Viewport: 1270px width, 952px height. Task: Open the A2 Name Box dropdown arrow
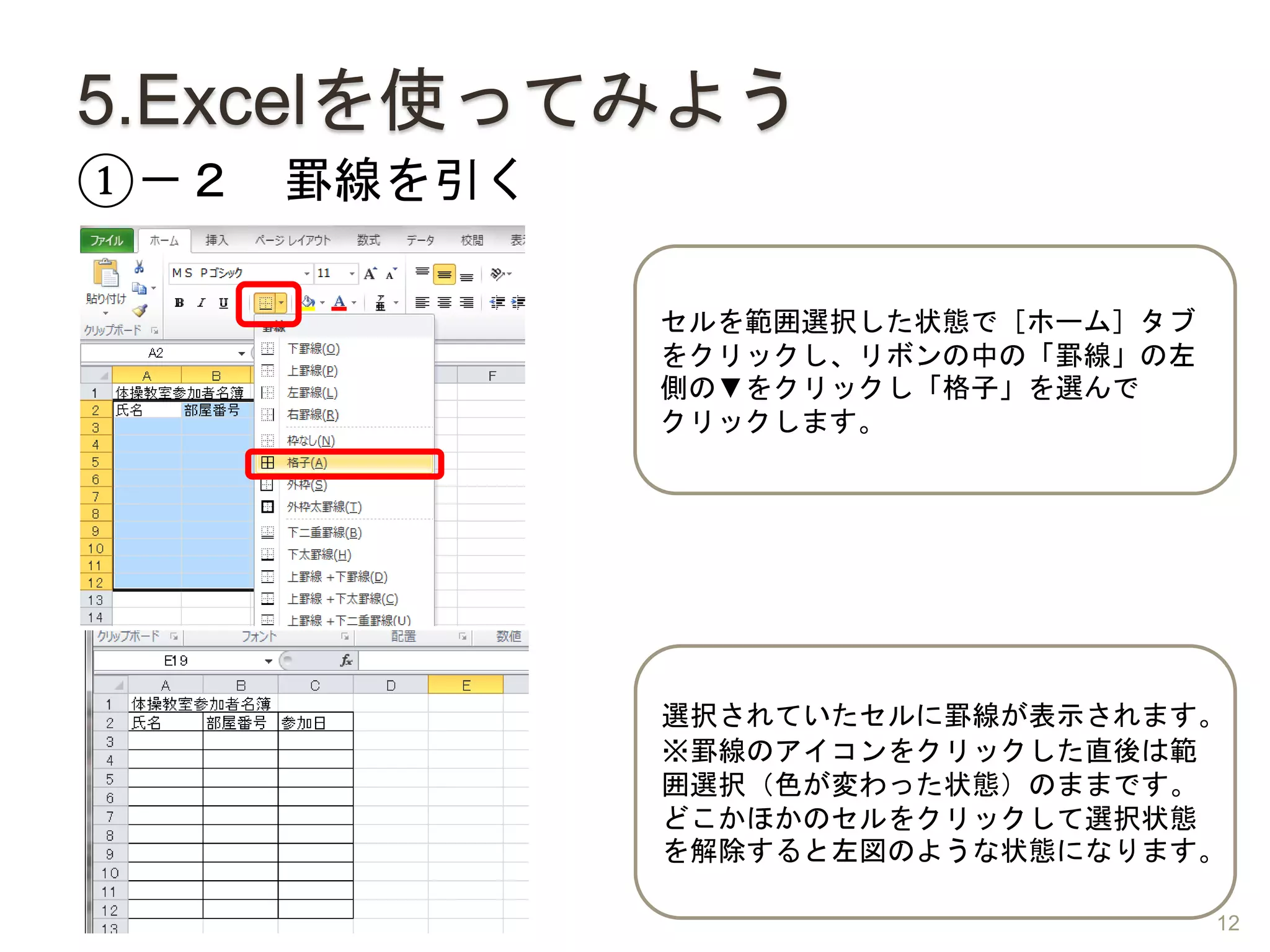pos(241,353)
